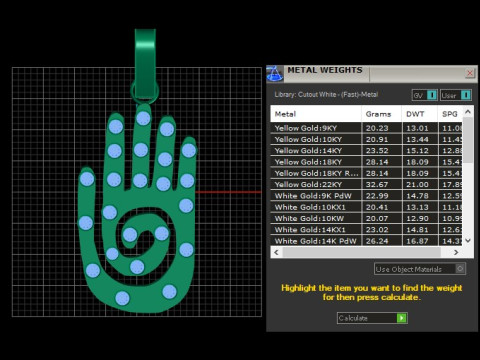Click the Metal Weights wizard hat icon
This screenshot has width=480, height=360.
(275, 74)
